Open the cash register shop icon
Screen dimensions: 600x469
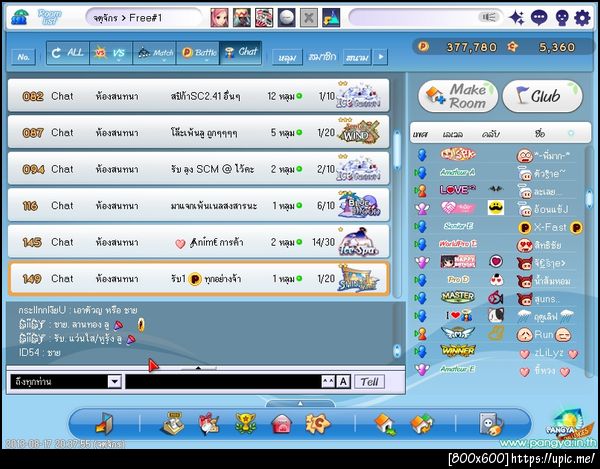coord(172,424)
